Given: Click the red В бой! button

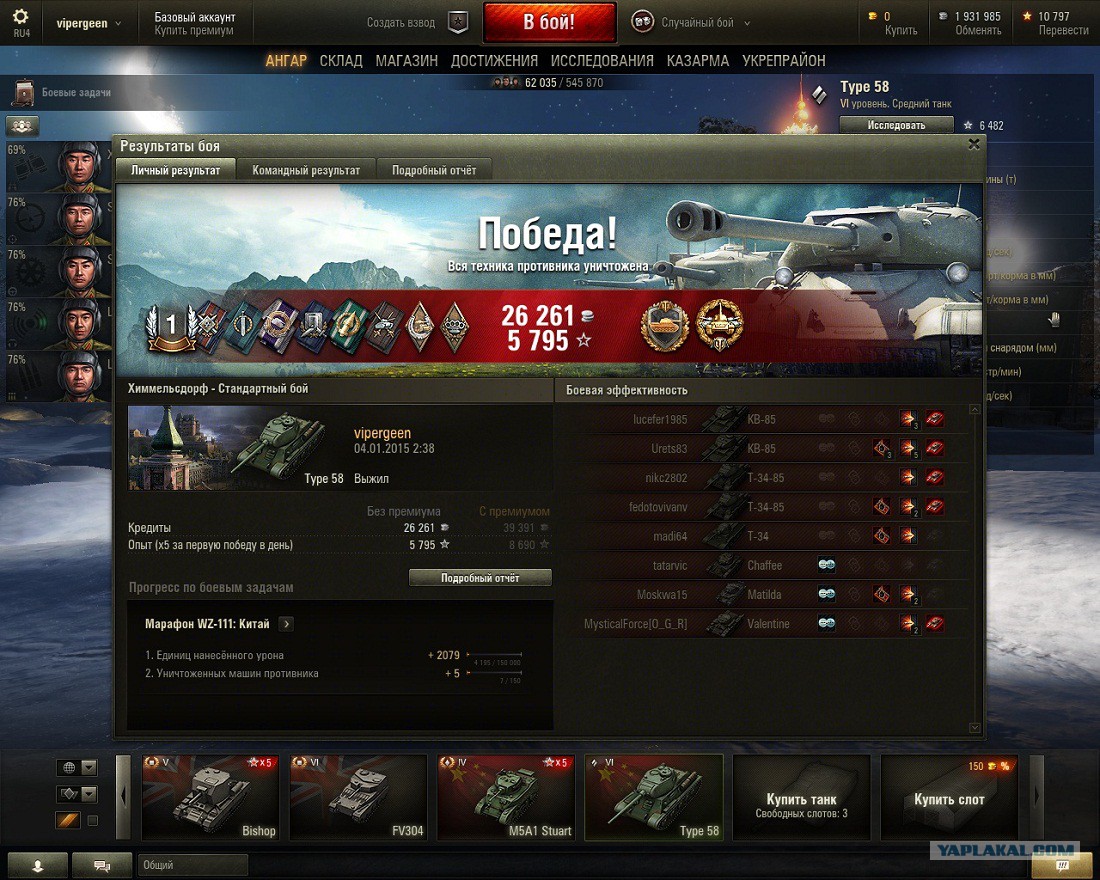Looking at the screenshot, I should tap(549, 22).
